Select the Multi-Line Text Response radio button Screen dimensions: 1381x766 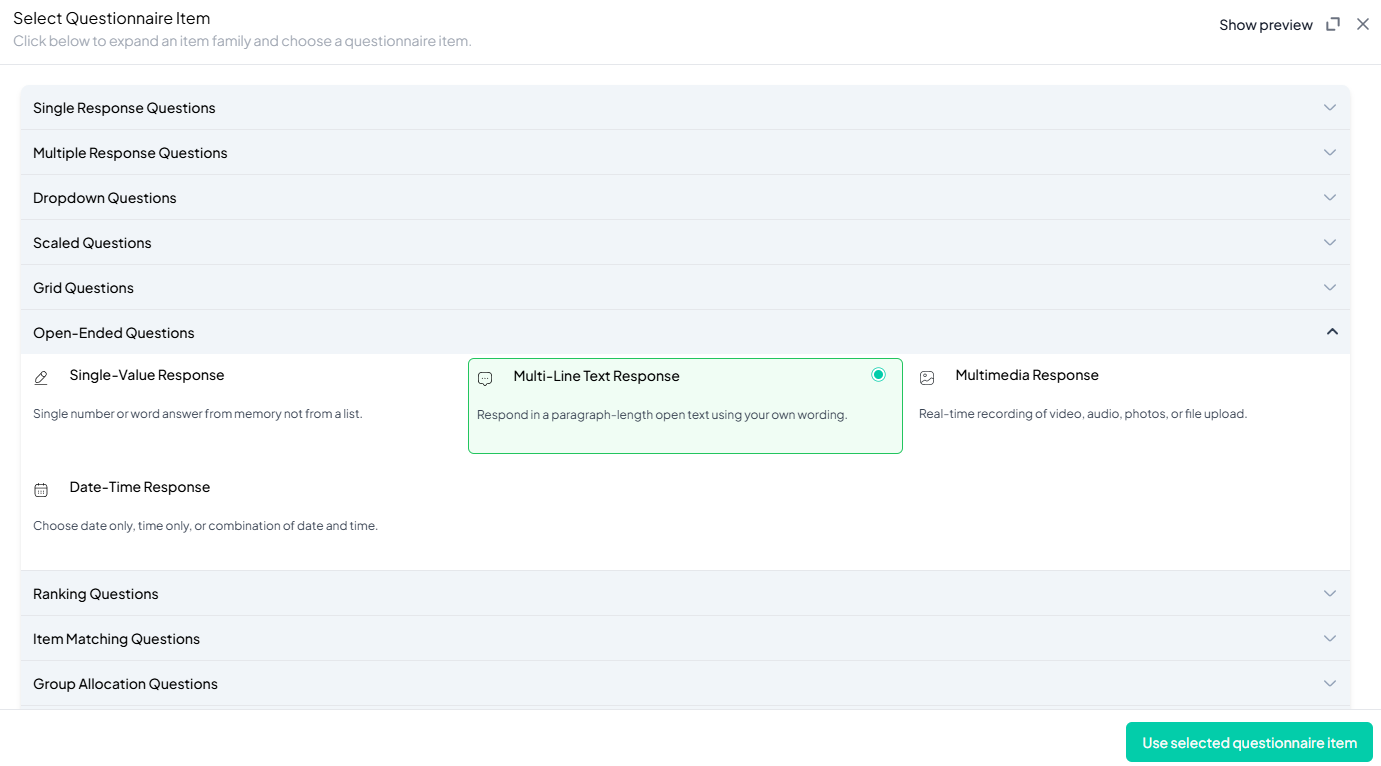pos(878,375)
